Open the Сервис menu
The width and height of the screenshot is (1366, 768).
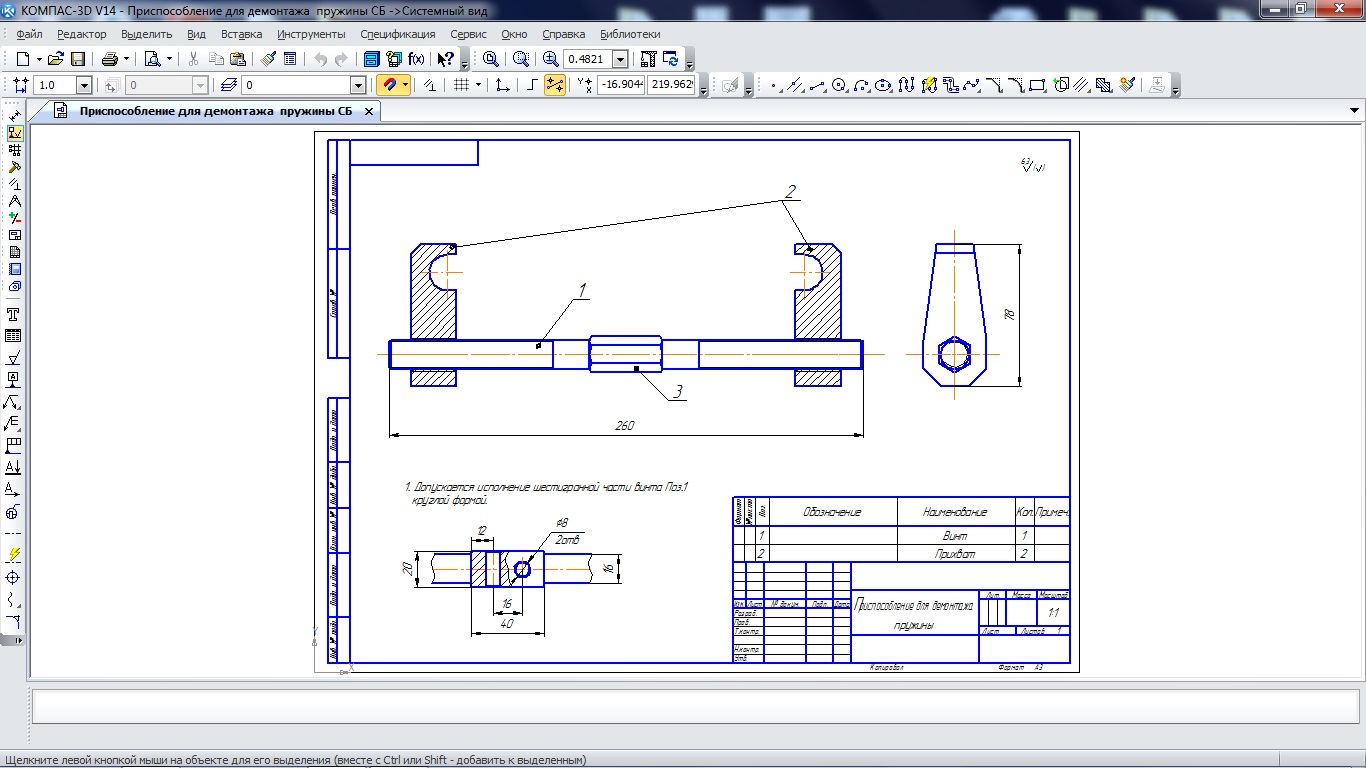(x=469, y=34)
